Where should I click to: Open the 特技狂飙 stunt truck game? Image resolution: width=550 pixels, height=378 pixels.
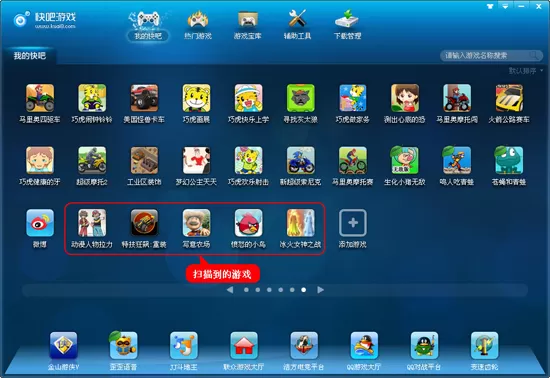pos(144,223)
